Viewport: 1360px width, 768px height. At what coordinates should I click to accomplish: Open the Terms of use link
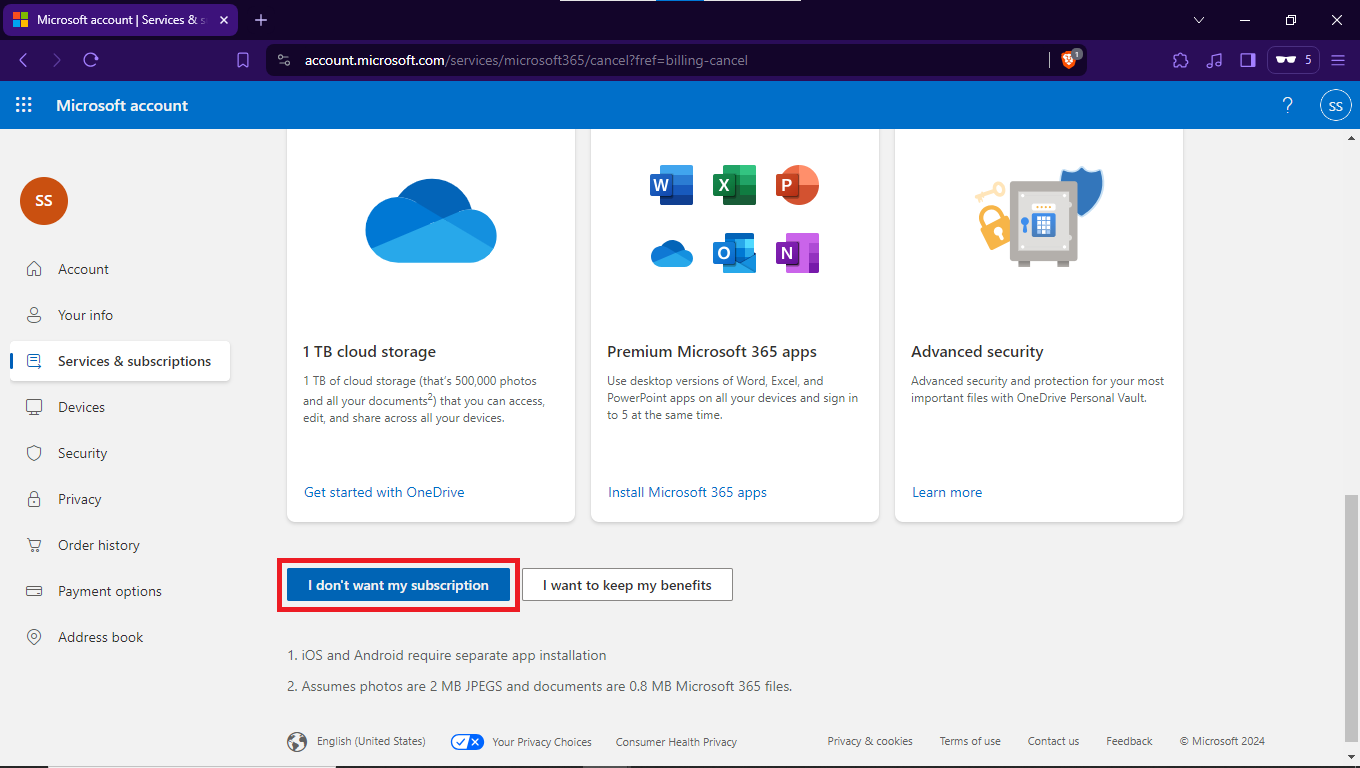[x=970, y=741]
